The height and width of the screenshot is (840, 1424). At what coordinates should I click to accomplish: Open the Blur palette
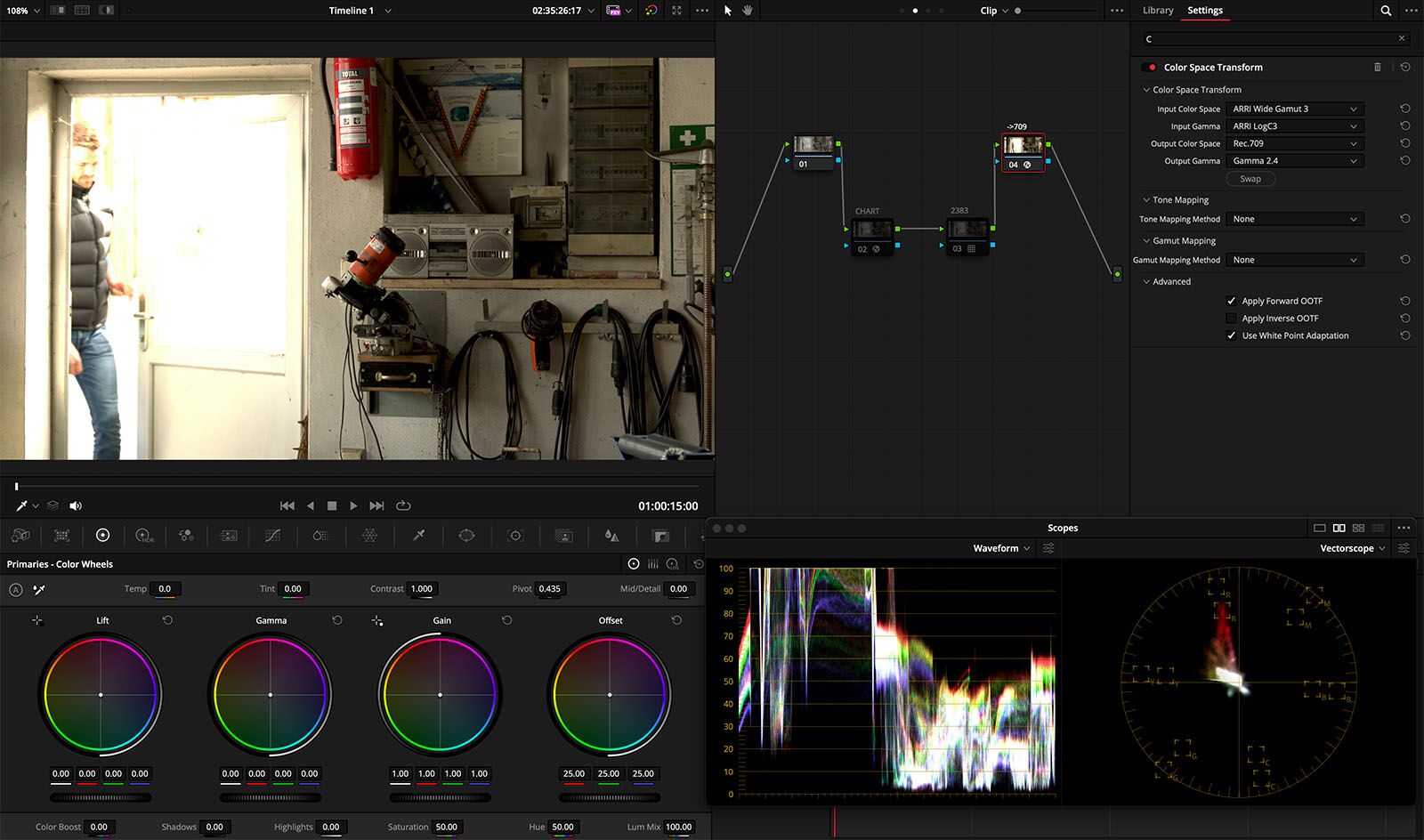(611, 535)
